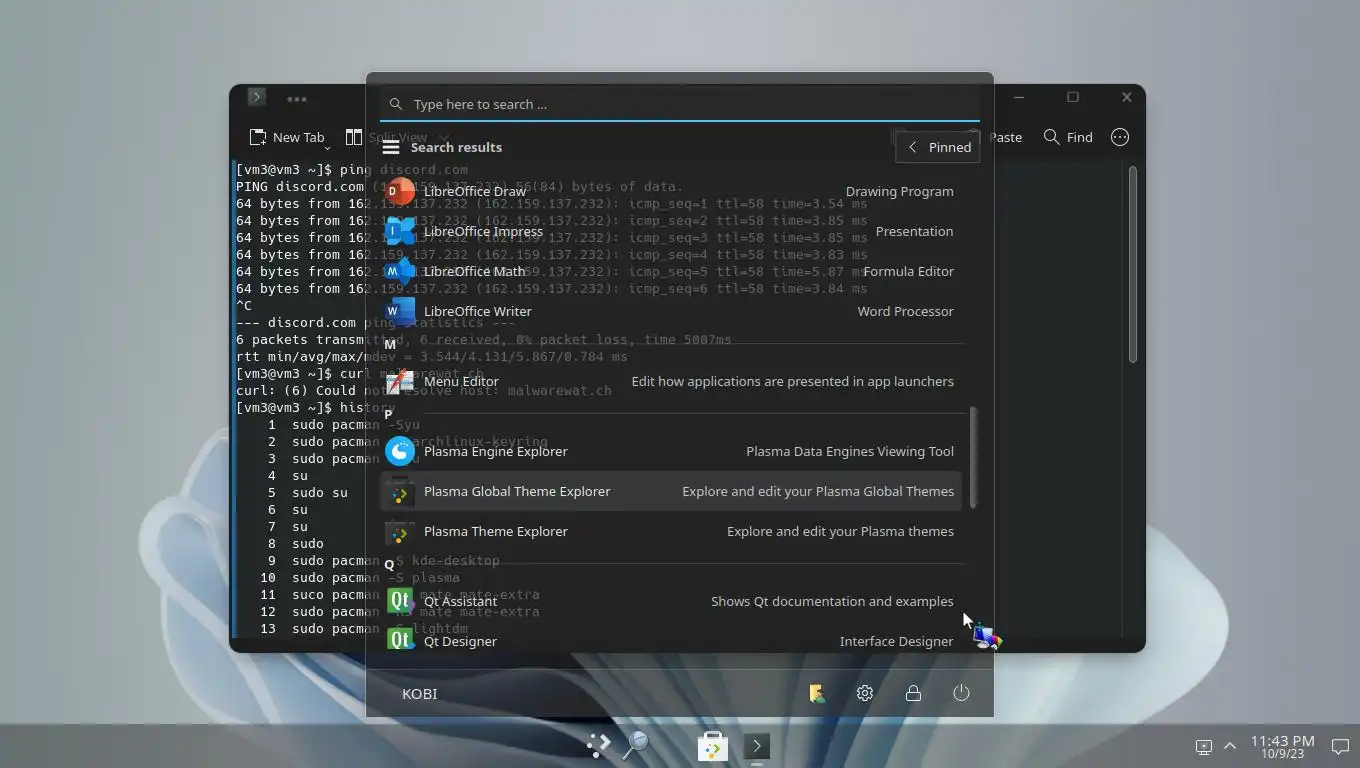
Task: Open Qt Assistant icon
Action: click(400, 601)
